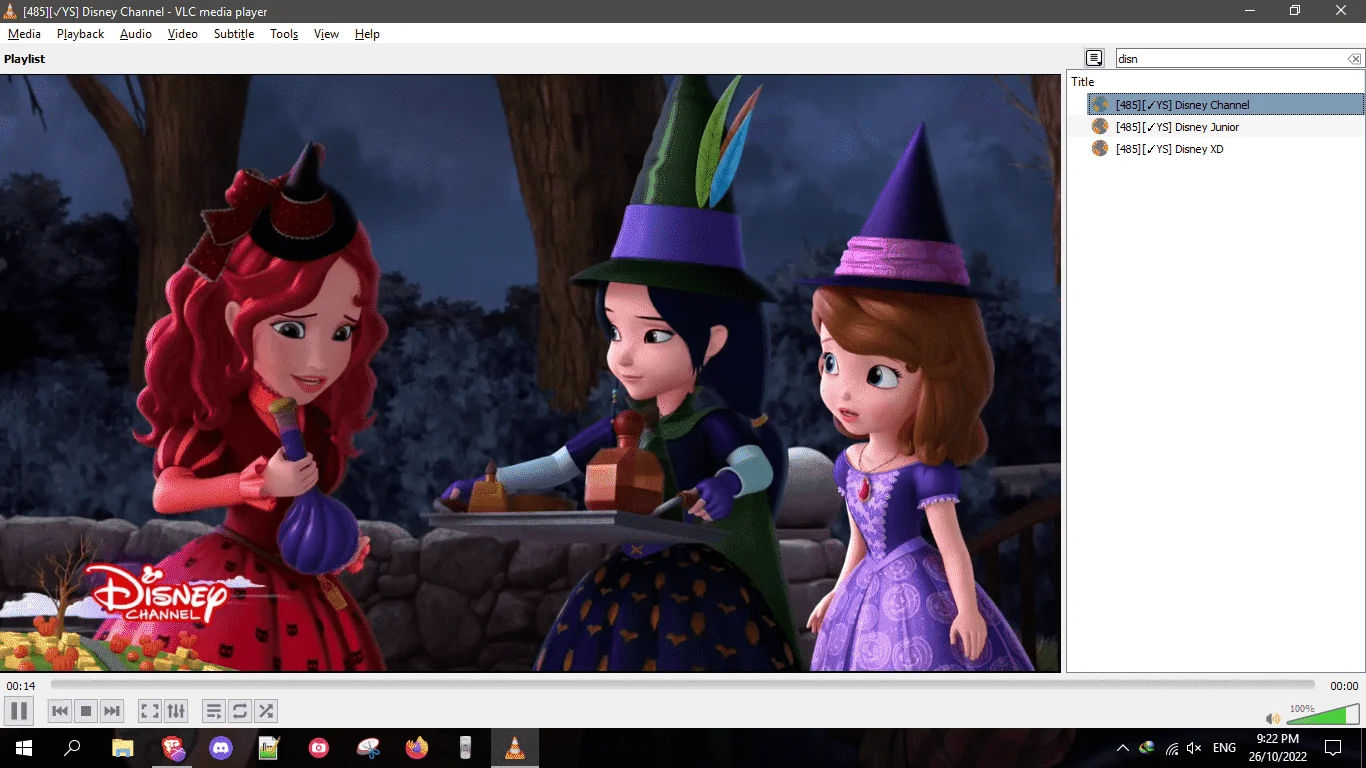
Task: Open the Subtitle menu
Action: 234,34
